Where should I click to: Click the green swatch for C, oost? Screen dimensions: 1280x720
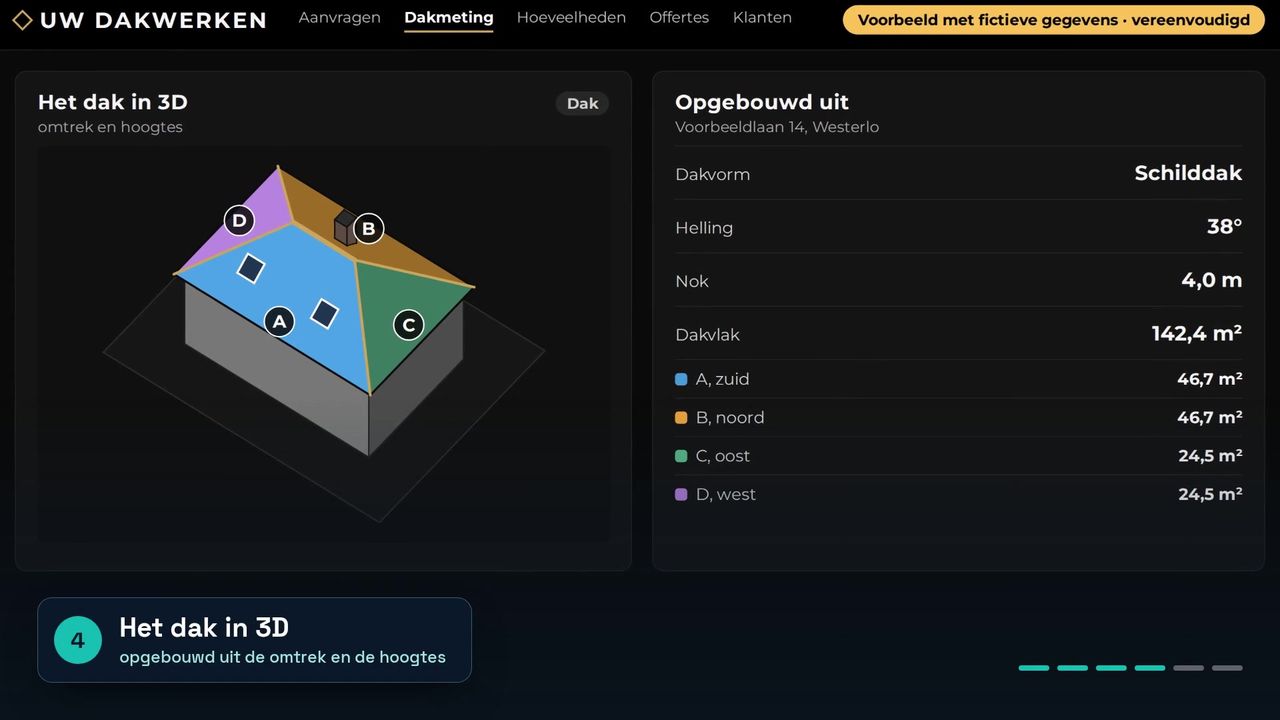[x=681, y=456]
